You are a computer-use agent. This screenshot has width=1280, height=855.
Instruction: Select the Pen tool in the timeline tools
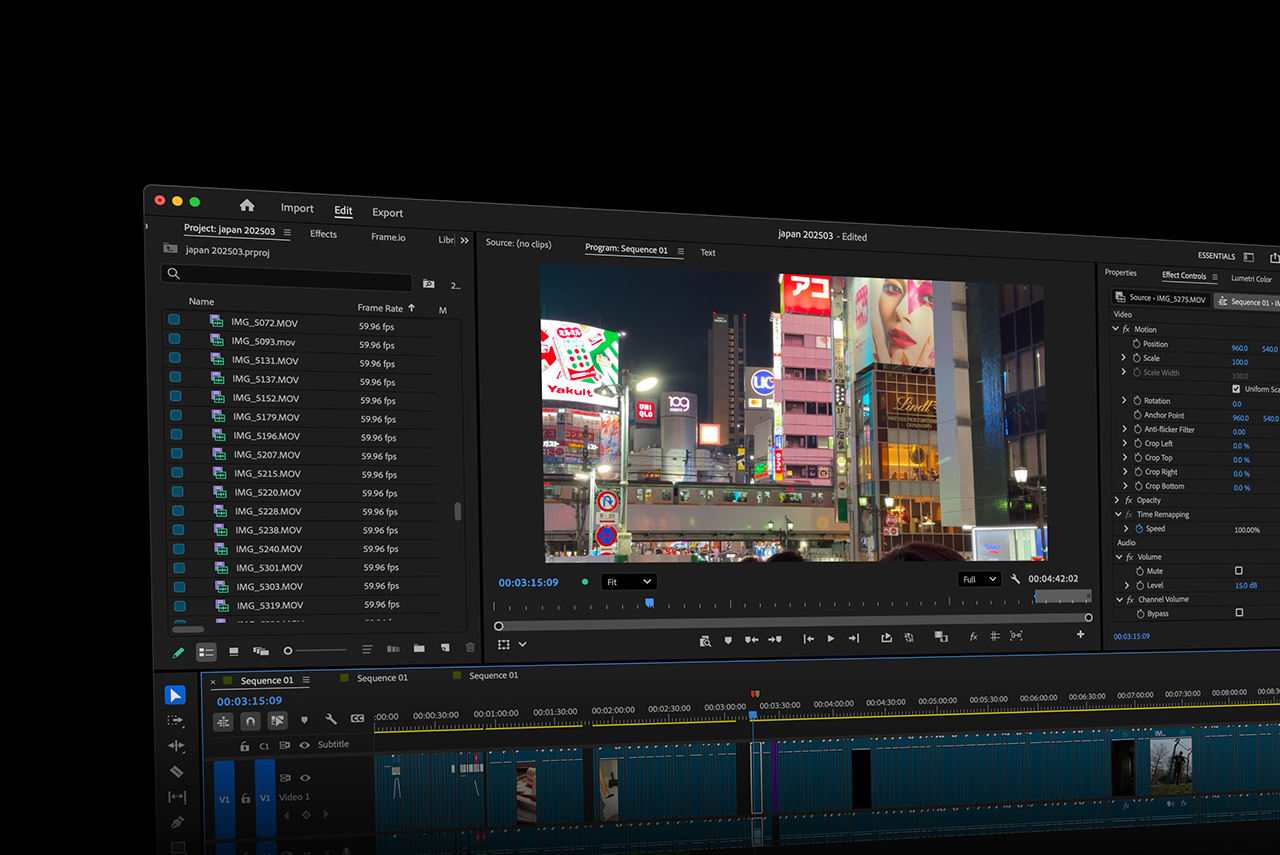(x=177, y=822)
